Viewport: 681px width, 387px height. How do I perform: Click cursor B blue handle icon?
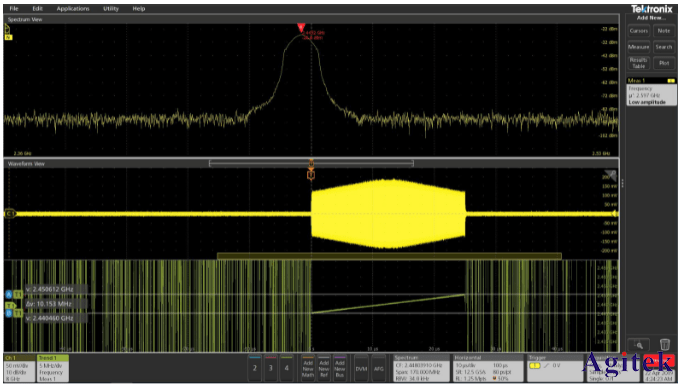click(9, 313)
